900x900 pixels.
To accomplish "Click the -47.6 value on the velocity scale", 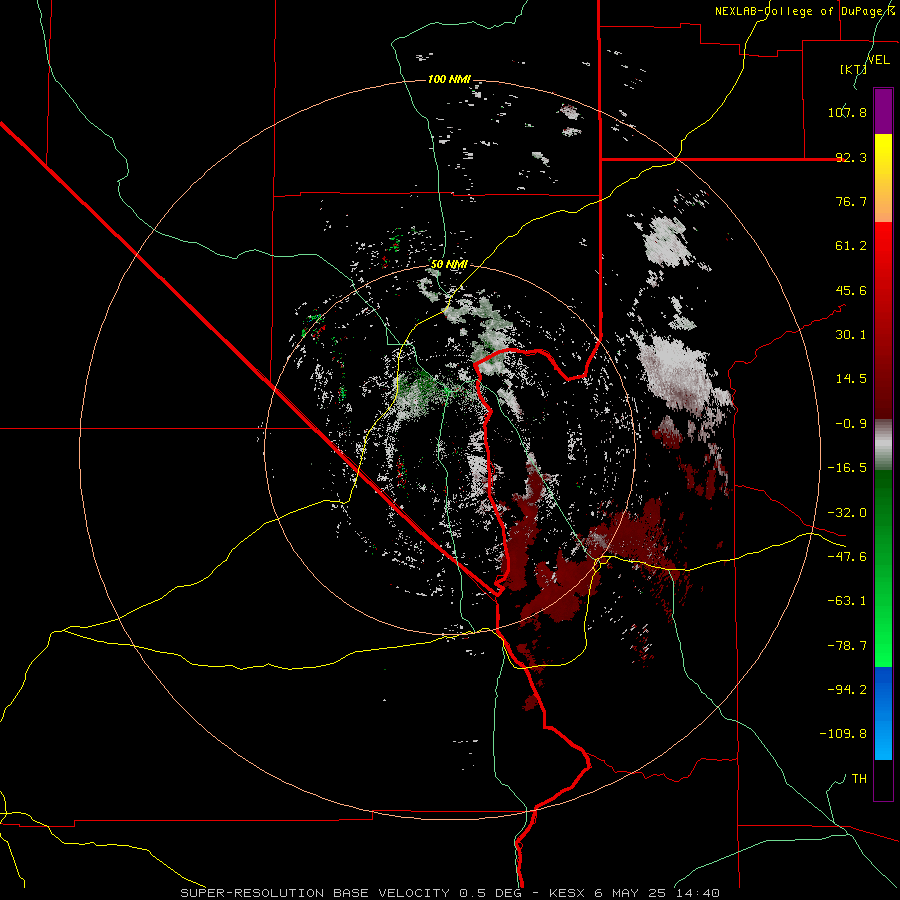I will [x=847, y=557].
